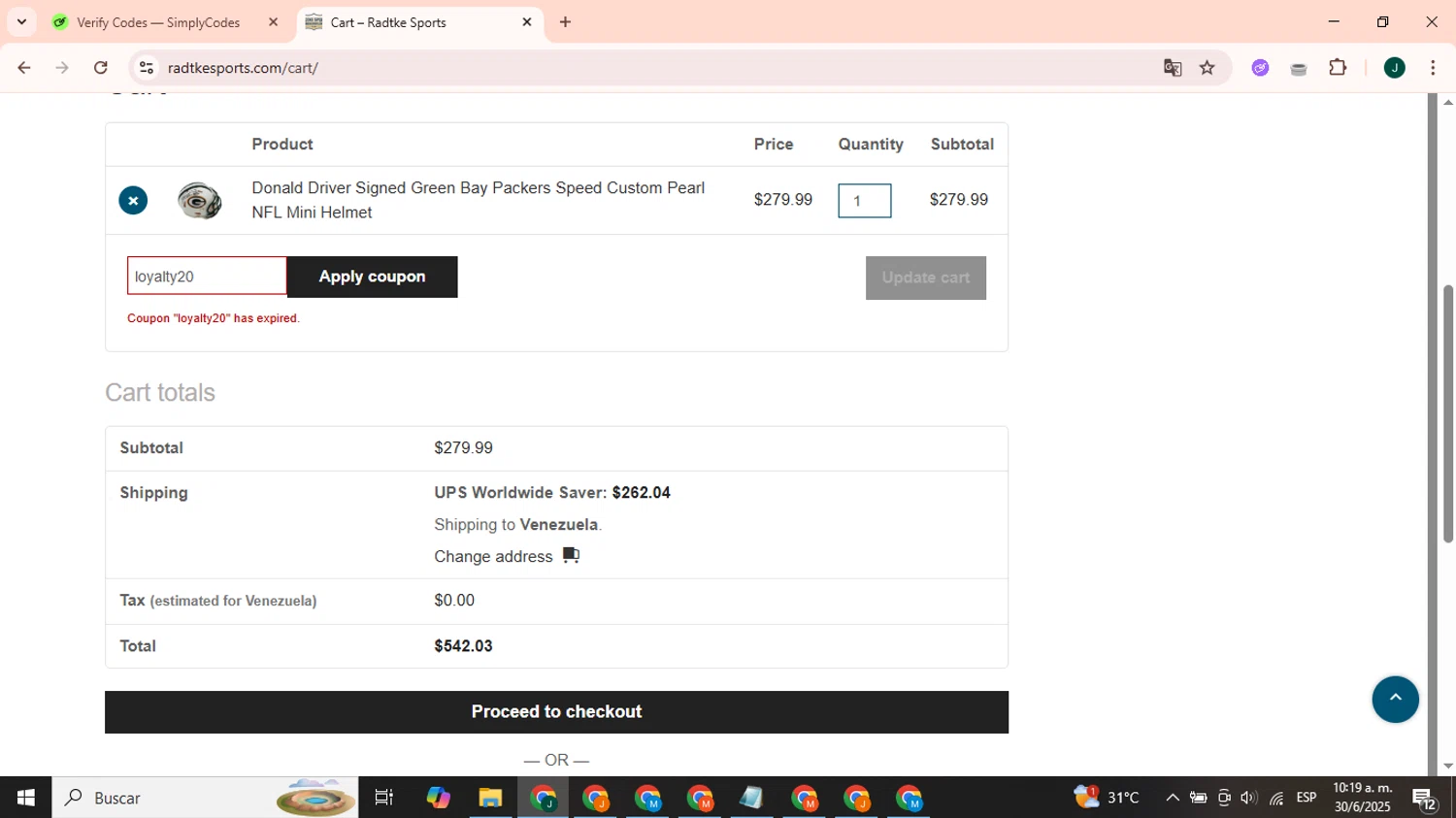Bookmark this page with the star icon
This screenshot has width=1456, height=818.
1208,68
